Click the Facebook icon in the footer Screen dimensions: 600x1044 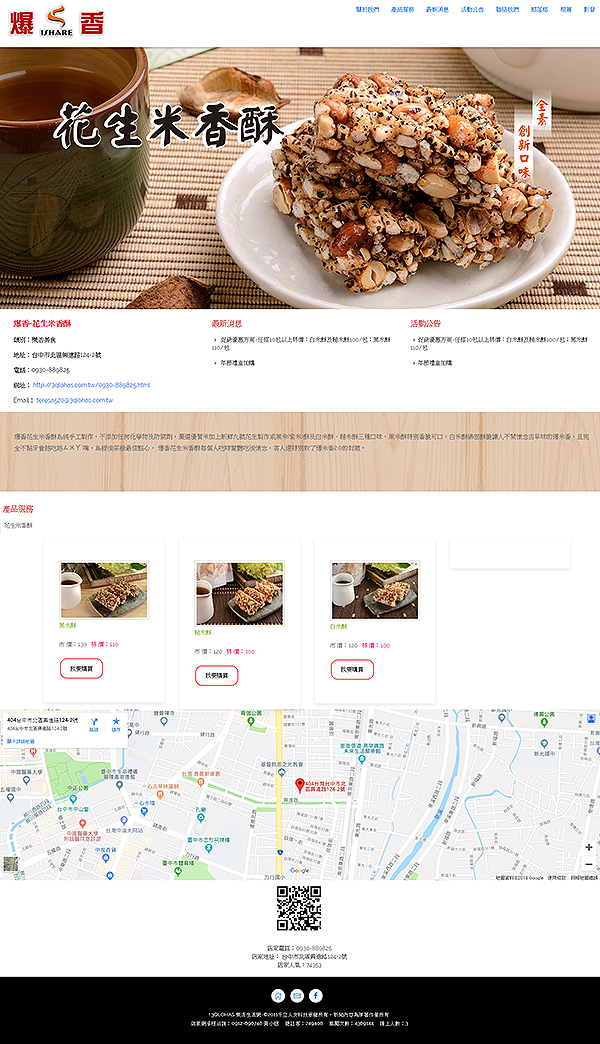coord(316,995)
